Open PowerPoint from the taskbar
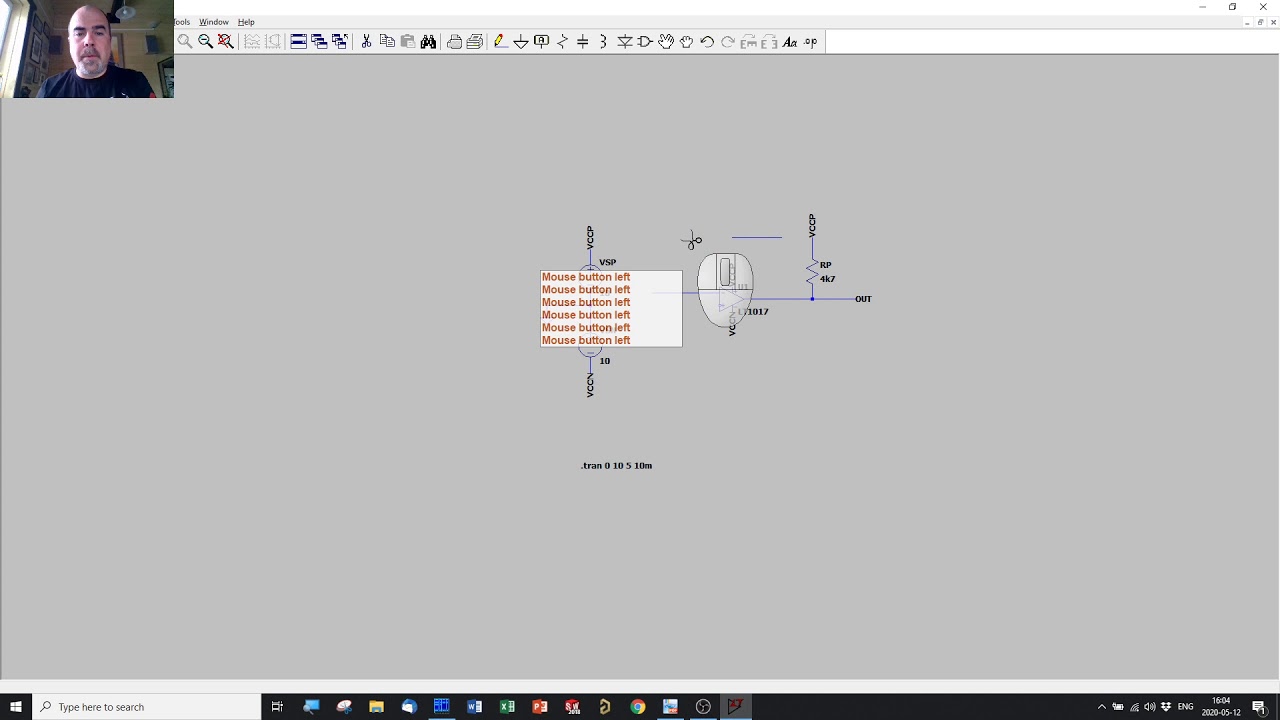This screenshot has height=720, width=1280. pyautogui.click(x=540, y=707)
